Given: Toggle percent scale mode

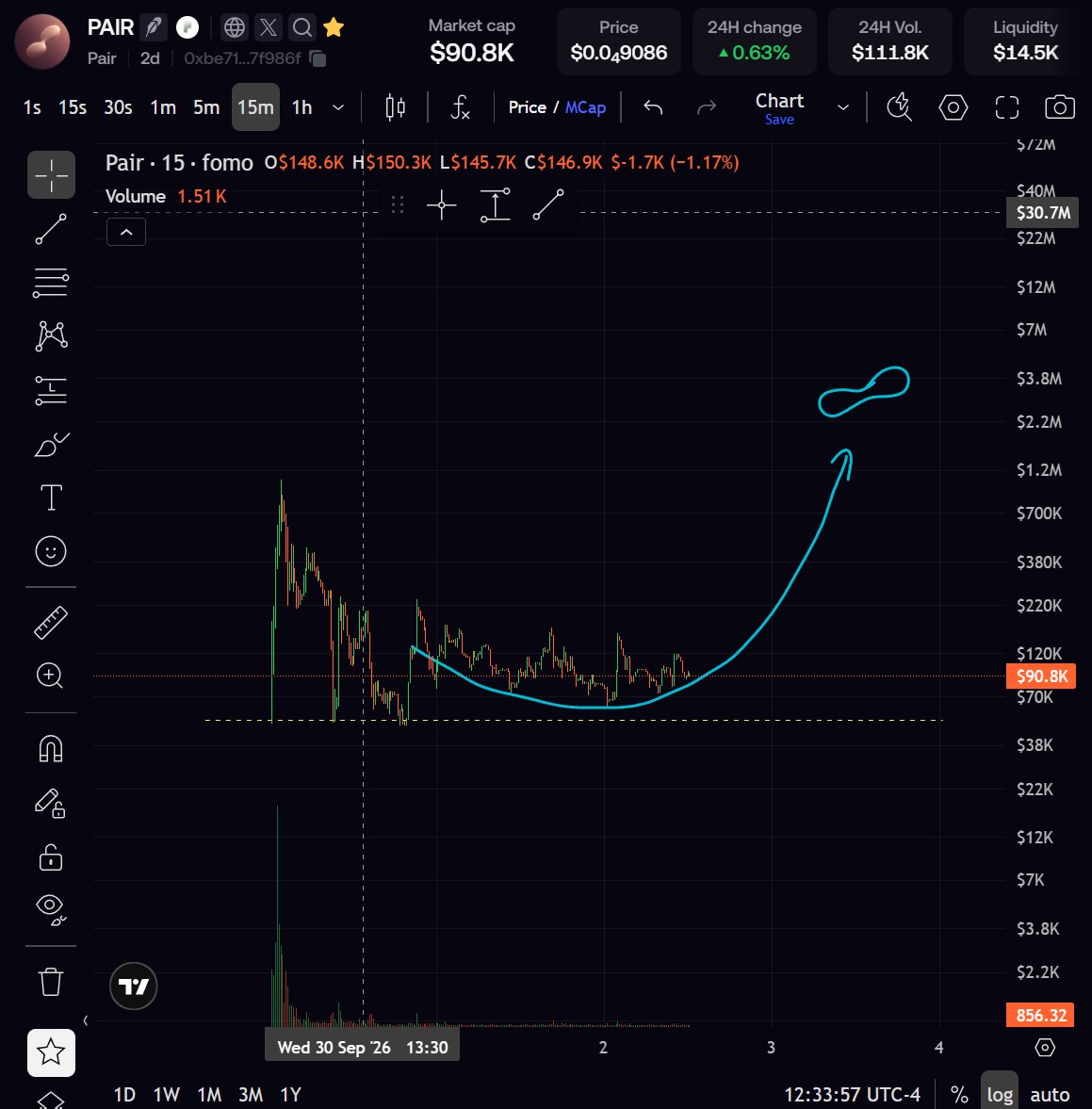Looking at the screenshot, I should coord(959,1095).
